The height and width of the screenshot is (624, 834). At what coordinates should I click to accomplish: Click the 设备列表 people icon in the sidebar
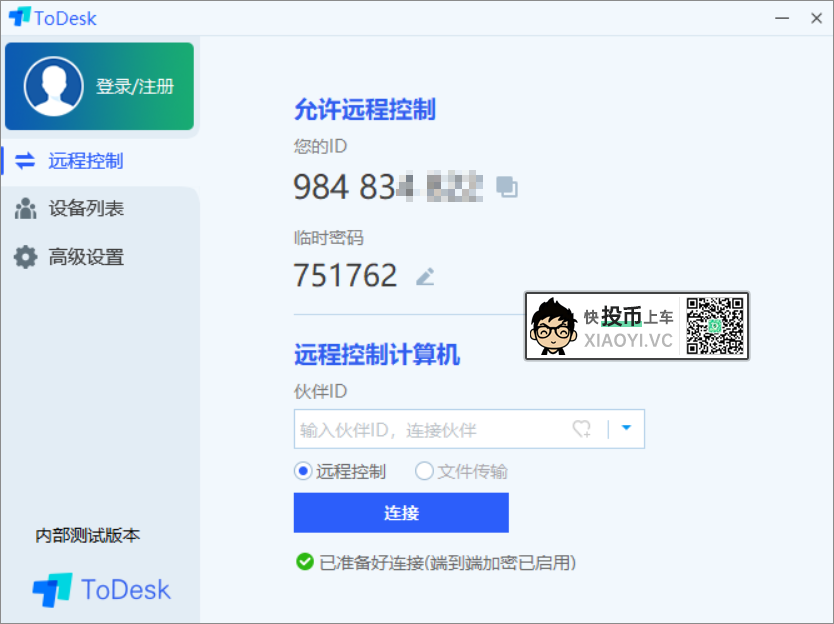click(24, 209)
